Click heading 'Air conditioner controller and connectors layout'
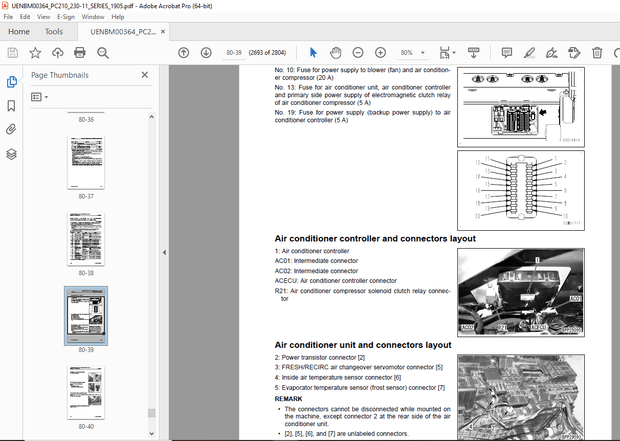 375,238
